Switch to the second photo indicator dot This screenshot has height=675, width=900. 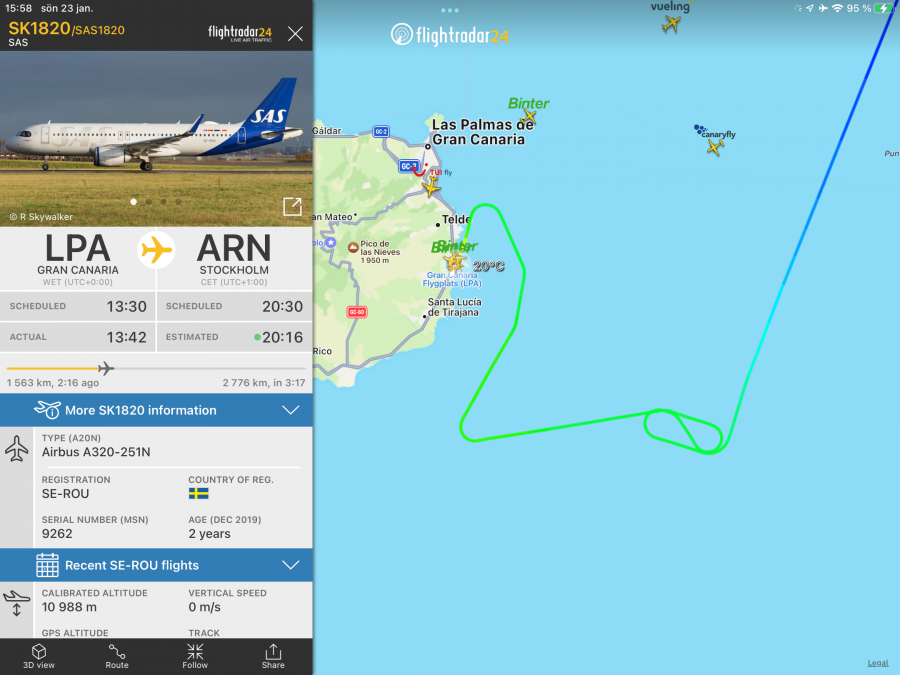(x=149, y=201)
